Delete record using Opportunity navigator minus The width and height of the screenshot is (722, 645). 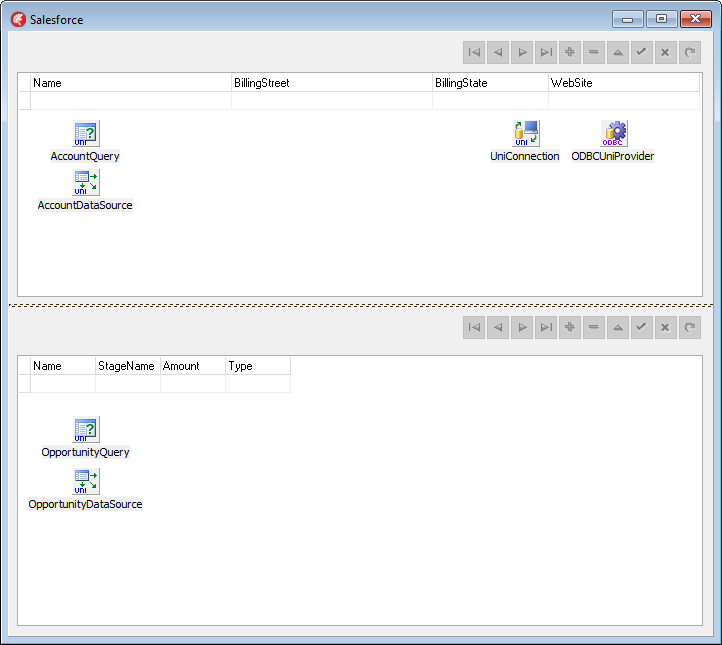[594, 327]
